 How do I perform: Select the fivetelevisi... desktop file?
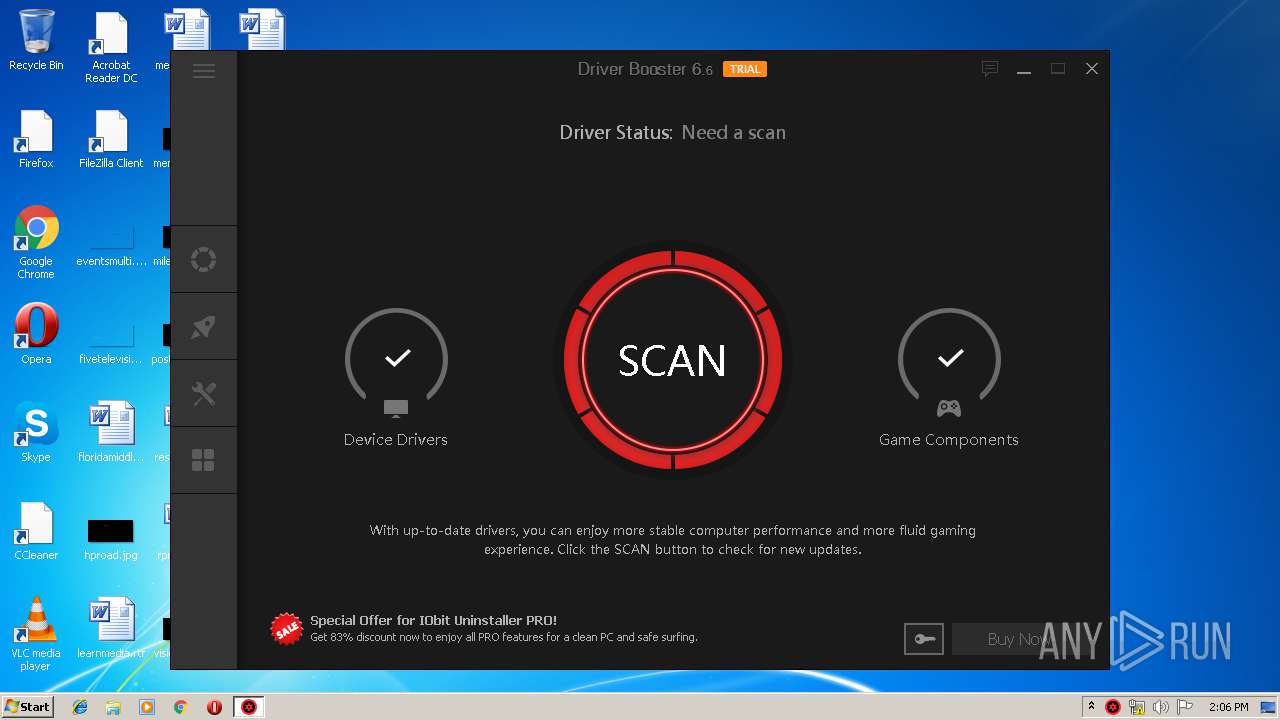[x=111, y=344]
